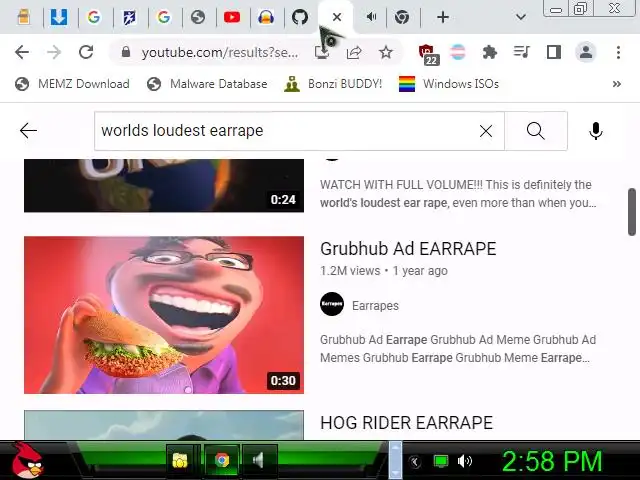Open media controls playlist icon
Screen dimensions: 640x480
click(x=521, y=52)
